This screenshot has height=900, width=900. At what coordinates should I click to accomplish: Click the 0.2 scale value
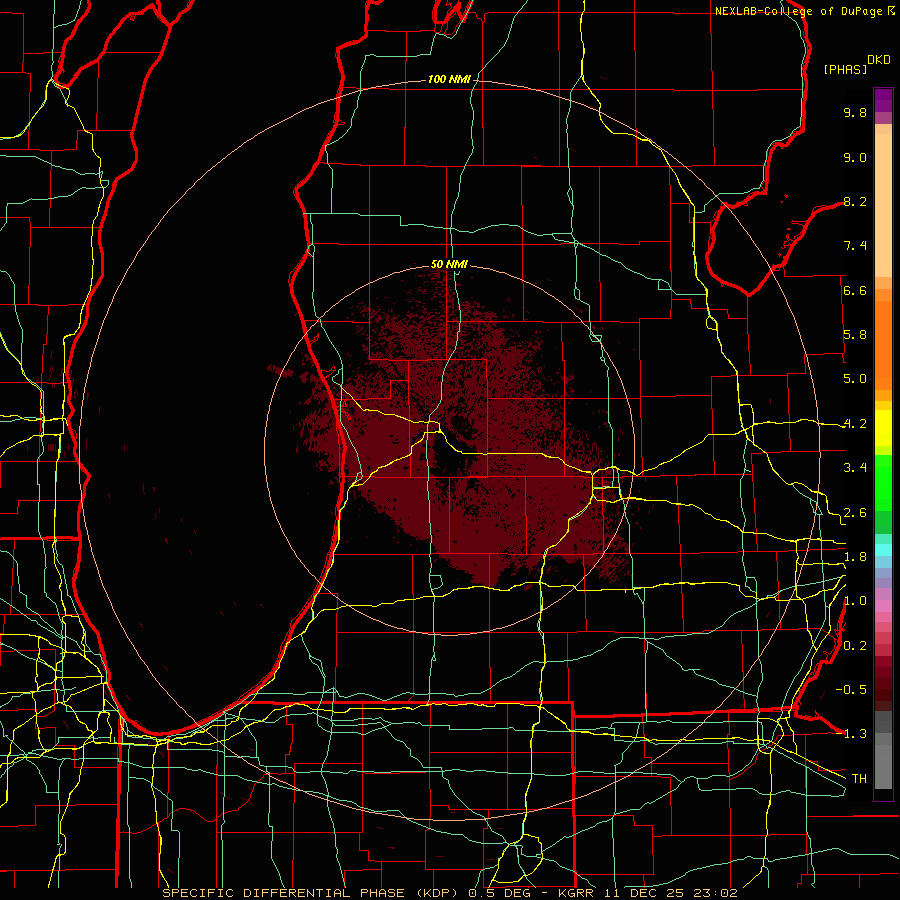[x=855, y=646]
